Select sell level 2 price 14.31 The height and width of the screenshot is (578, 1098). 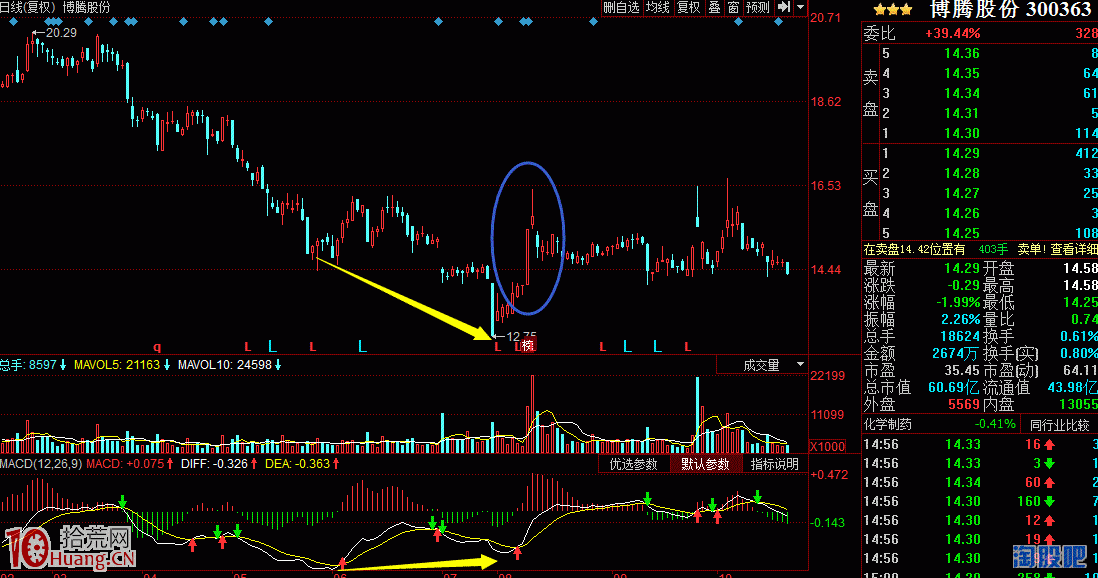pos(961,113)
